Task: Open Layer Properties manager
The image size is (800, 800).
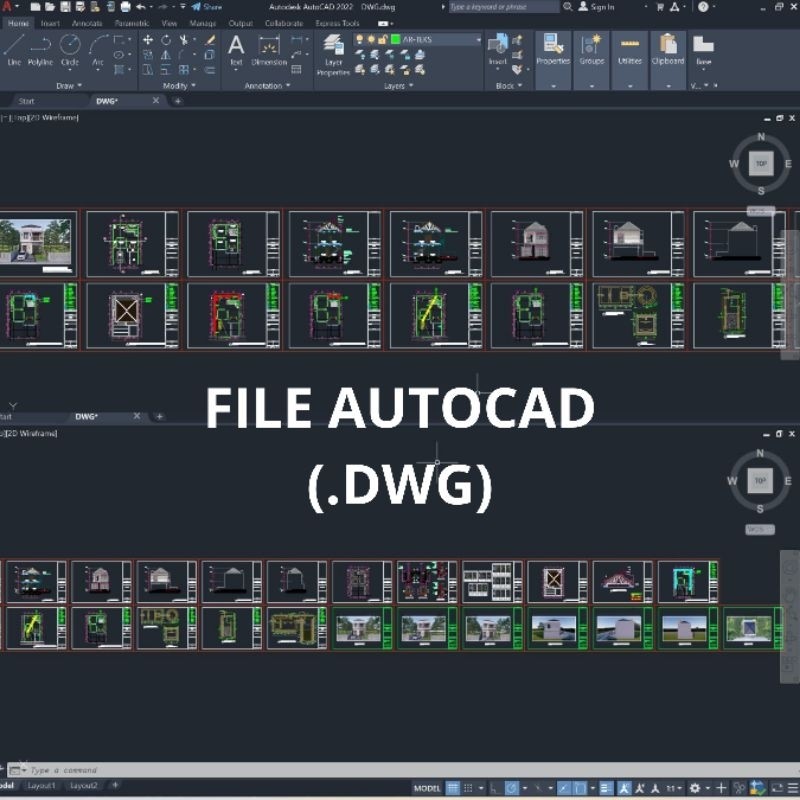Action: (x=333, y=55)
